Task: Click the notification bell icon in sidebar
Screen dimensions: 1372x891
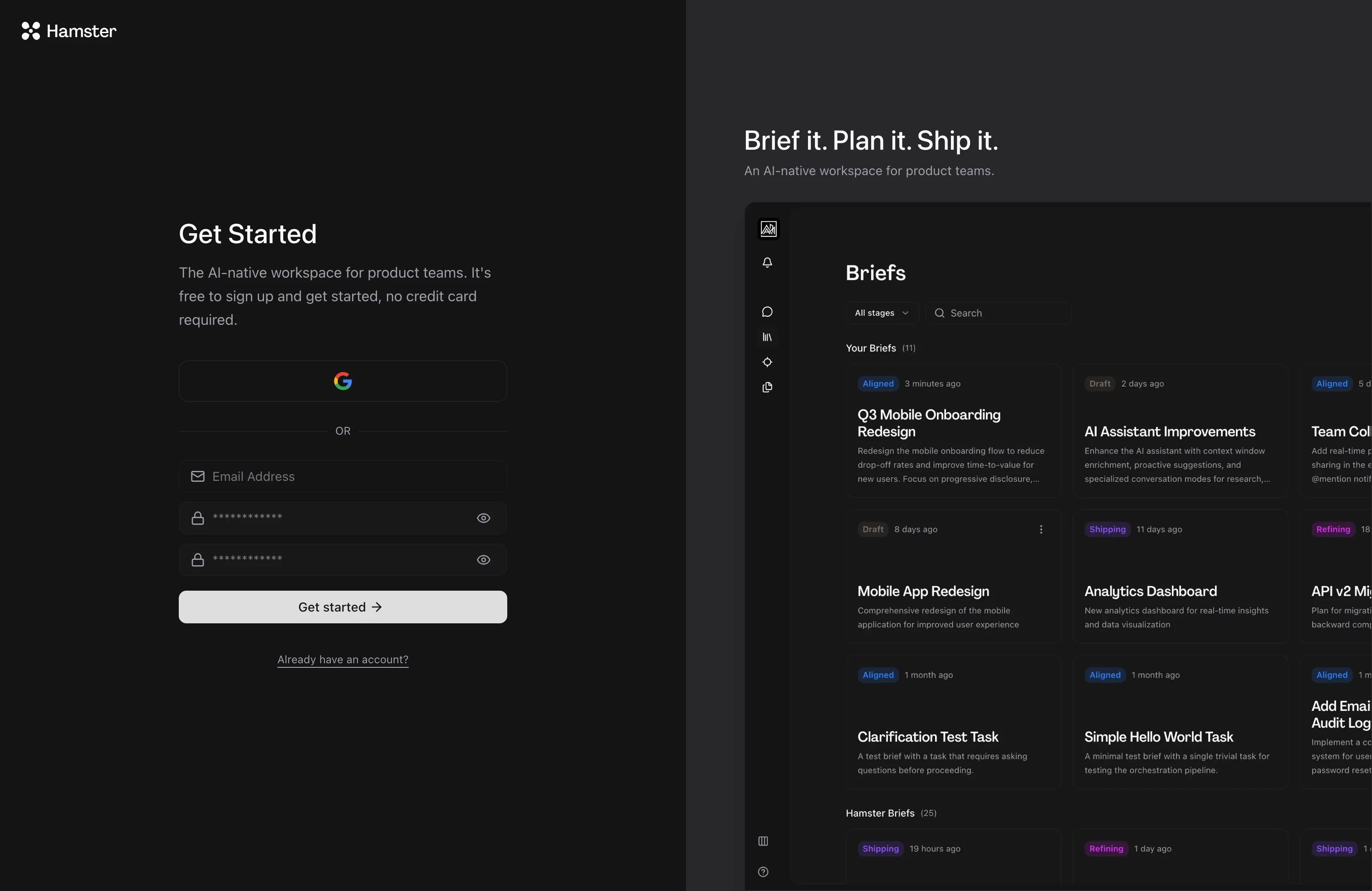Action: point(767,263)
